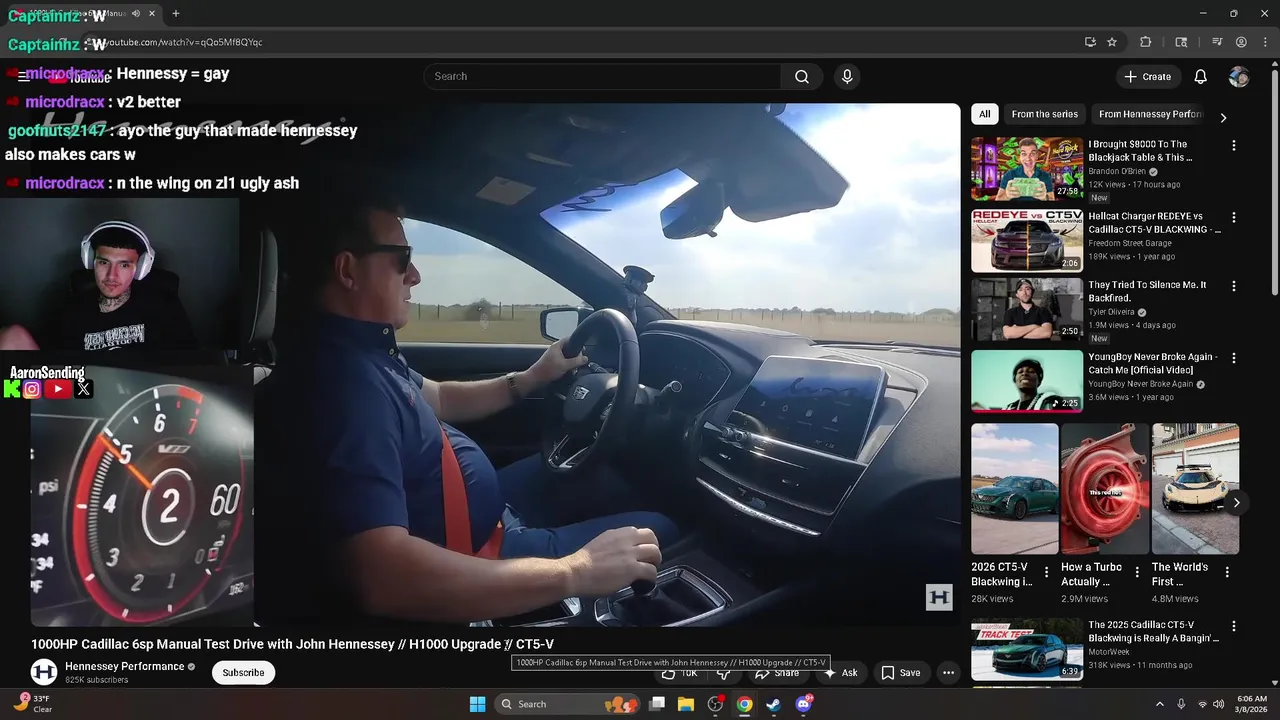Click the Create button

coord(1147,77)
